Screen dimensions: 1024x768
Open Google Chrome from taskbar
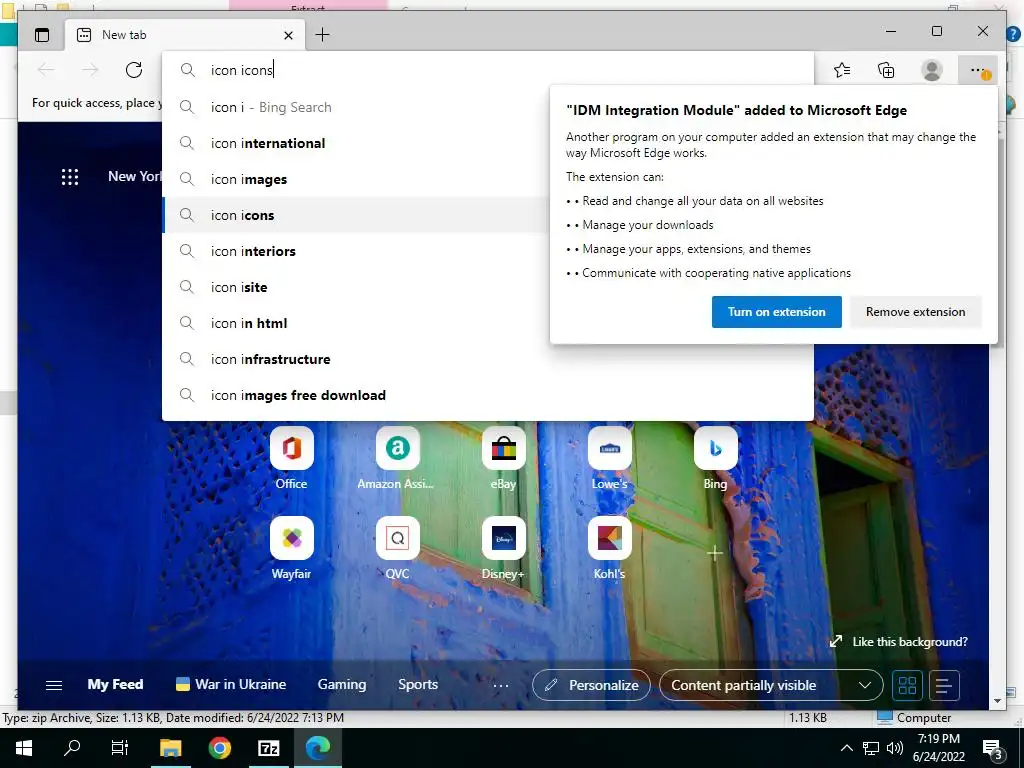coord(219,748)
